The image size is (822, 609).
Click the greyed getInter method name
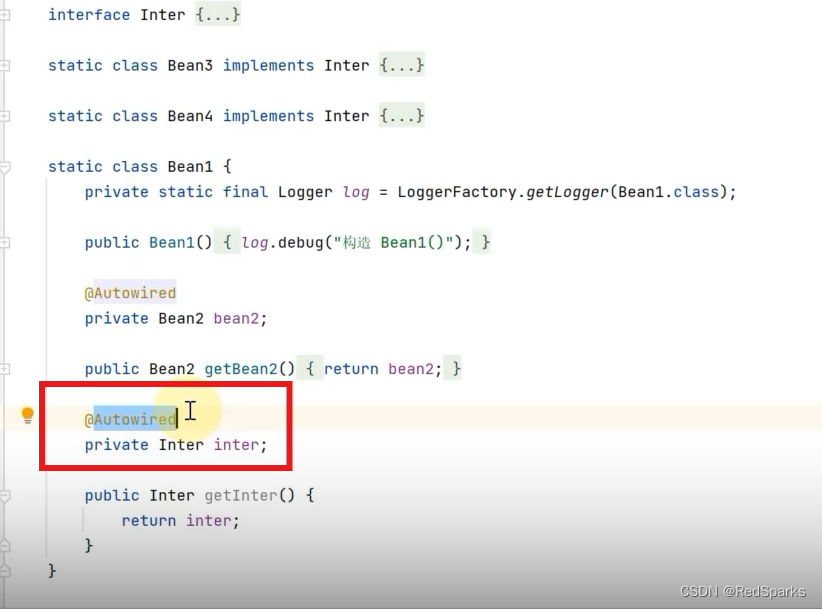click(241, 495)
